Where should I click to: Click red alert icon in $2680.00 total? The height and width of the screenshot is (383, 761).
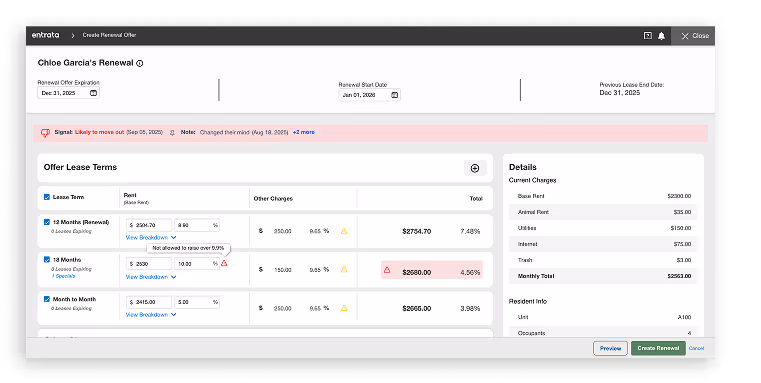pos(387,270)
